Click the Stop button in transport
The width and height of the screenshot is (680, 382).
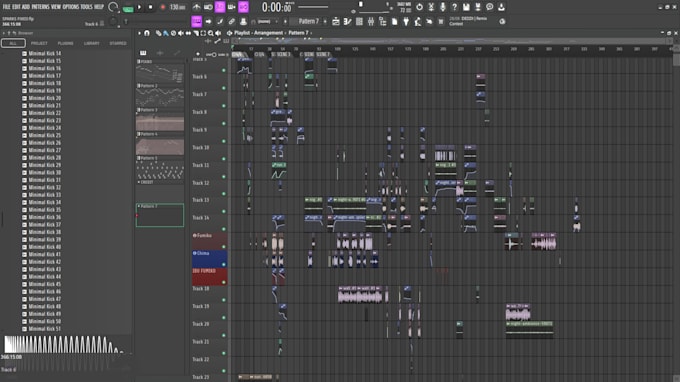pyautogui.click(x=150, y=7)
